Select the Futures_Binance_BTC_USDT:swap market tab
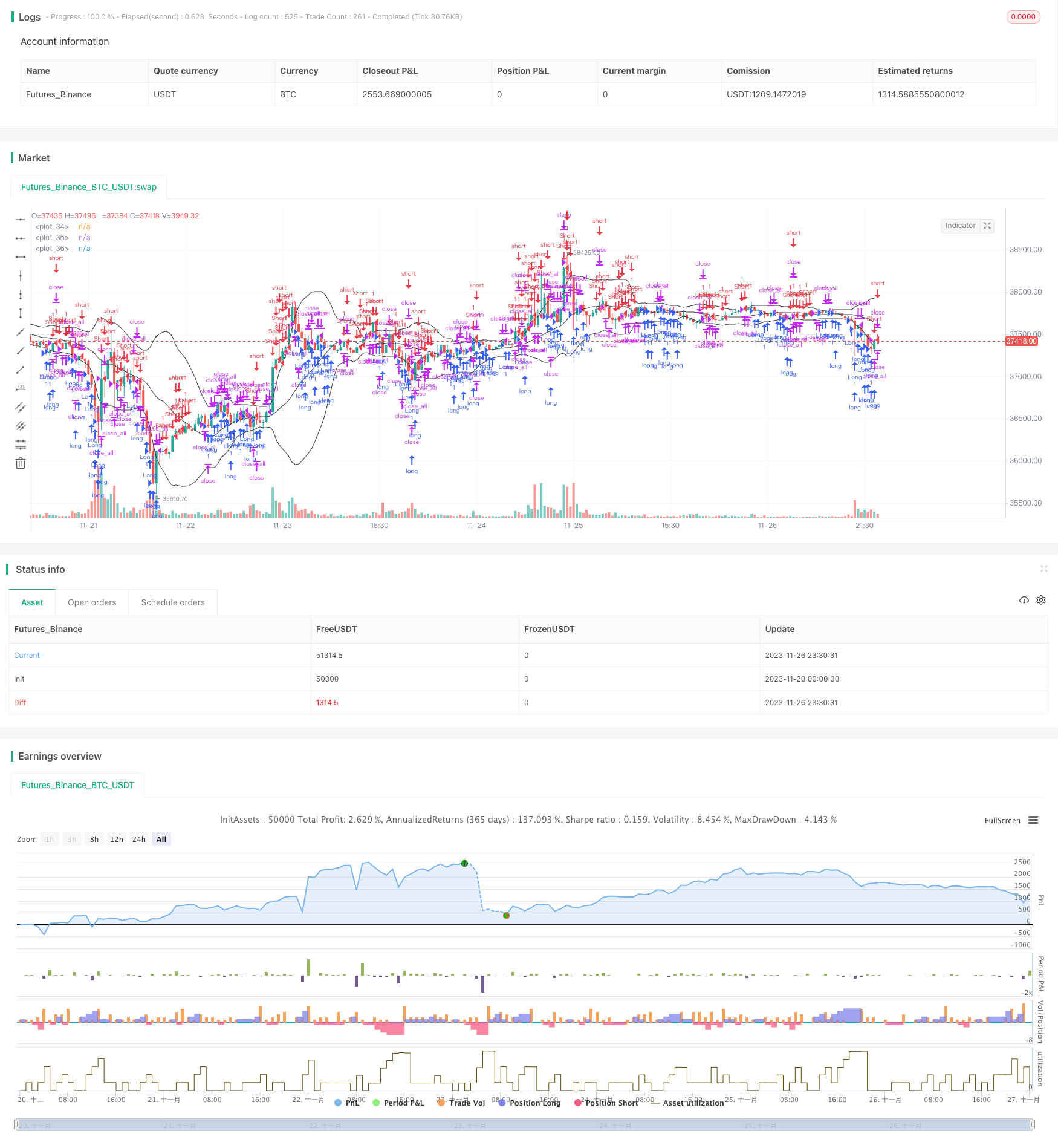Screen dimensions: 1058x1148 pos(89,187)
